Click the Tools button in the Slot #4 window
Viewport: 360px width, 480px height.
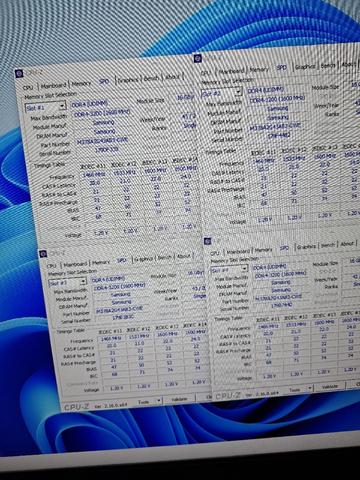(294, 389)
